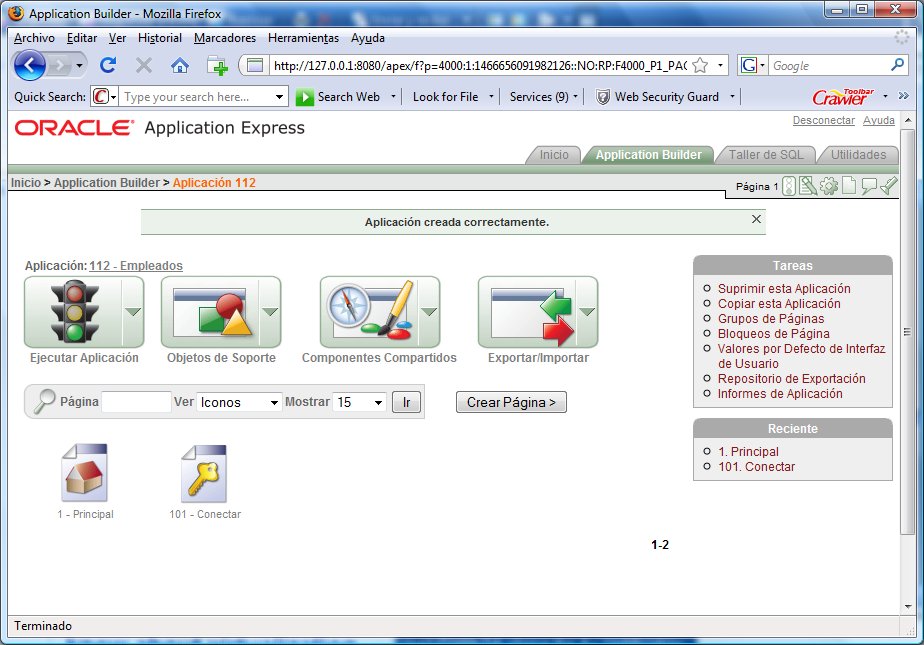
Task: Switch to the Utilidades tab
Action: point(858,155)
